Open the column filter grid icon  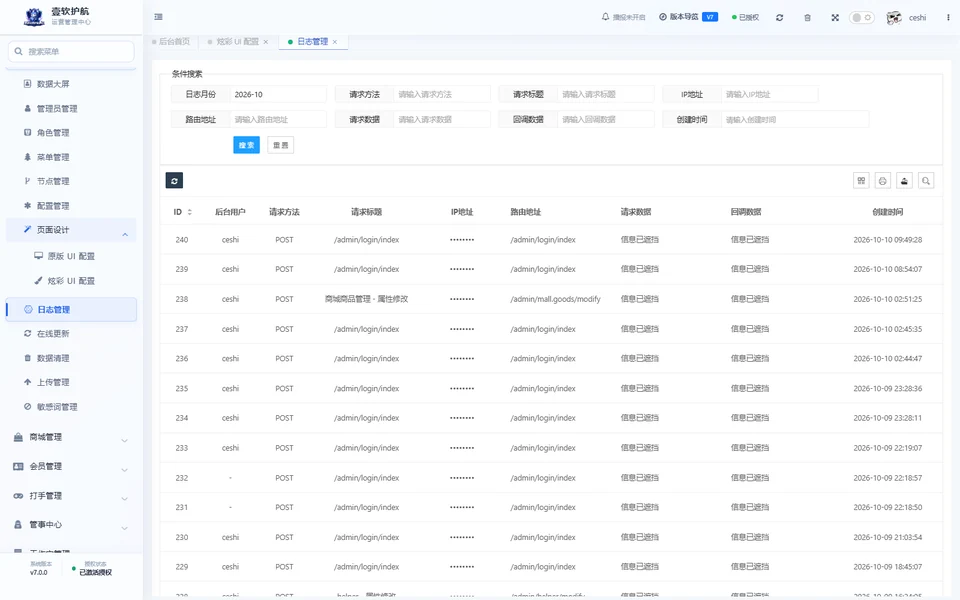point(861,181)
